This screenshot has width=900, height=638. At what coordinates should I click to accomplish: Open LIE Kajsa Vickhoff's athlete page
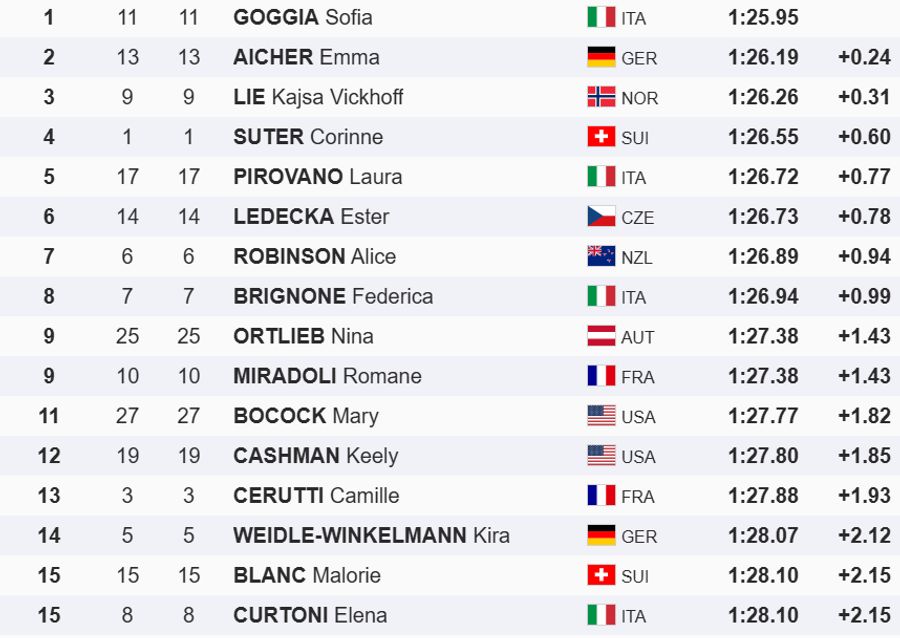[318, 97]
